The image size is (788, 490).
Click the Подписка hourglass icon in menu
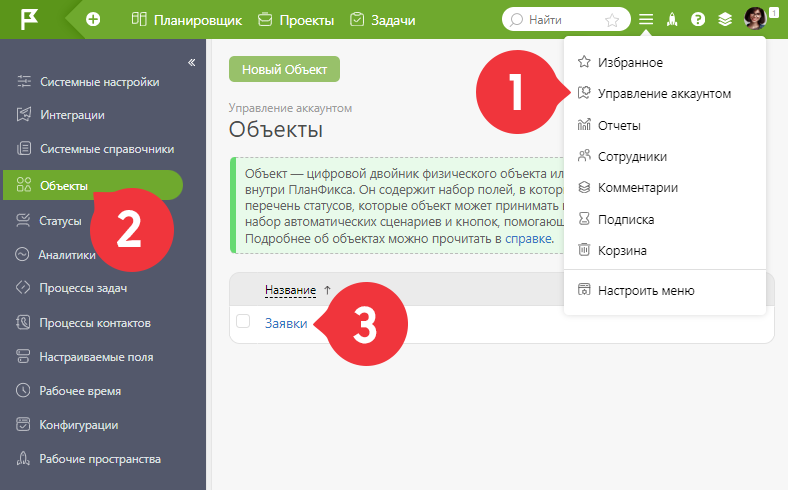click(x=584, y=218)
